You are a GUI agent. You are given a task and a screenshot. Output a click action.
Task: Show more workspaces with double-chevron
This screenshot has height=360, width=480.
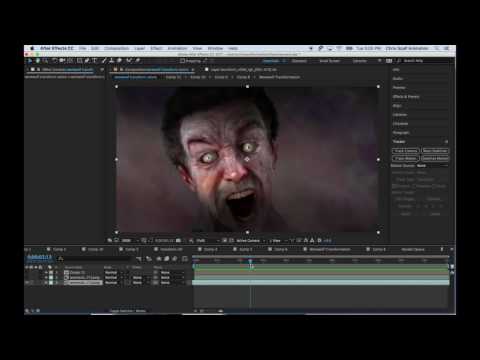[x=380, y=61]
